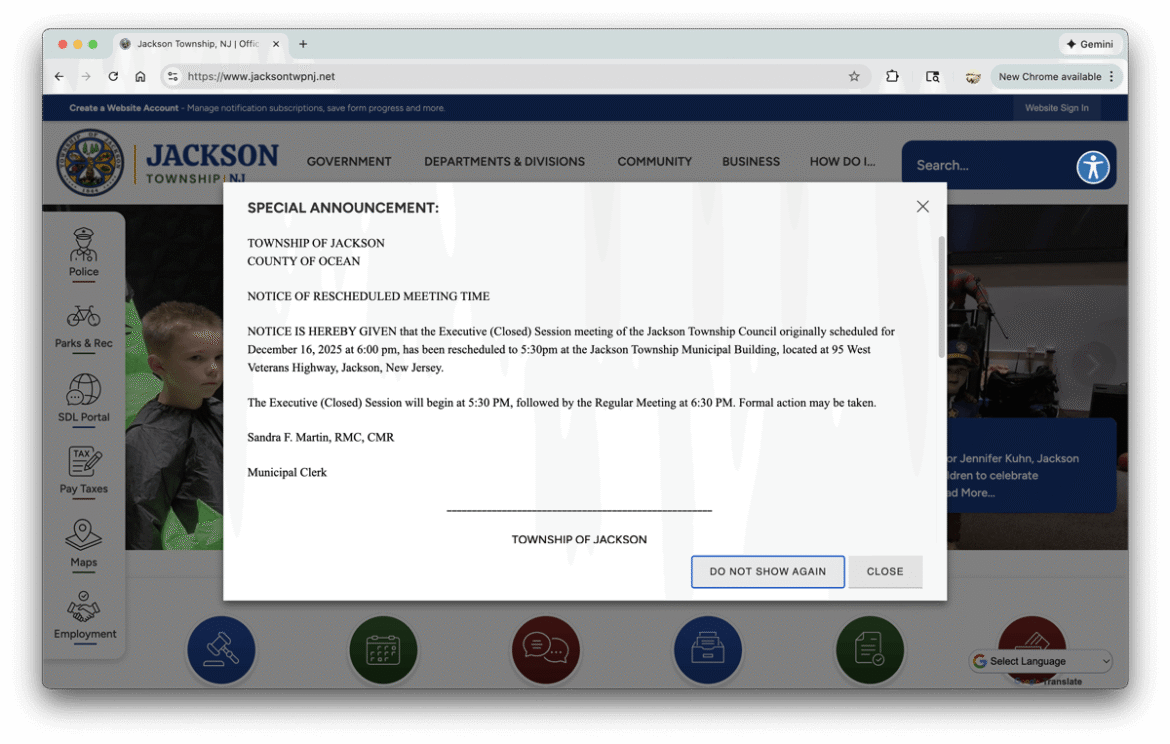Open the Police sidebar icon
Viewport: 1170px width, 744px height.
point(84,246)
